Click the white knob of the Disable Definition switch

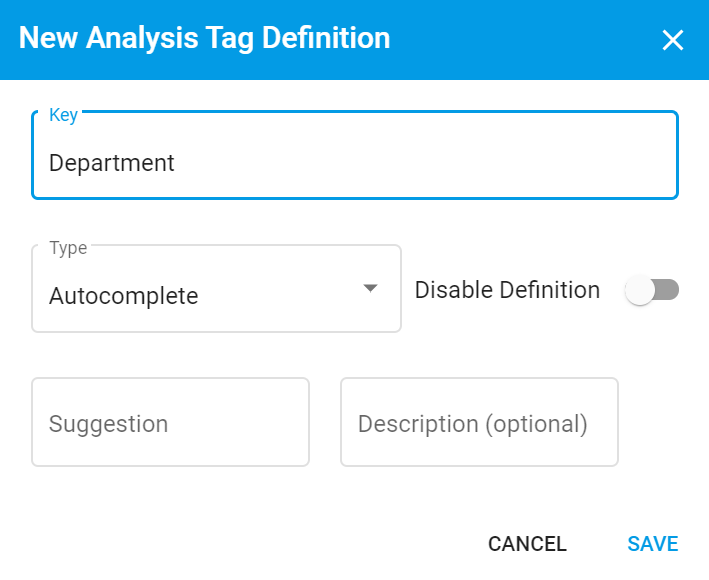639,290
